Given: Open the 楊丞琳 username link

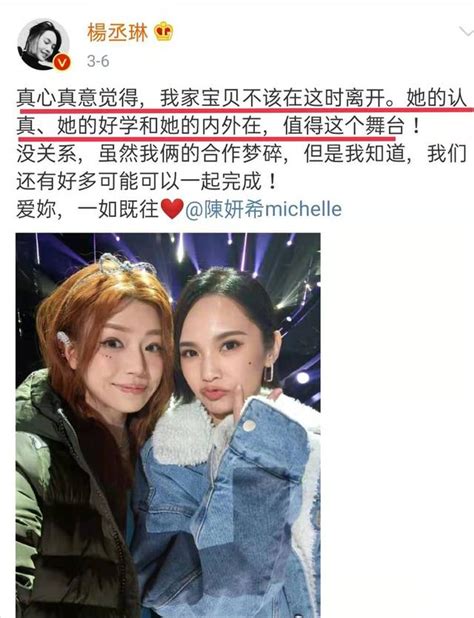Looking at the screenshot, I should click(117, 32).
